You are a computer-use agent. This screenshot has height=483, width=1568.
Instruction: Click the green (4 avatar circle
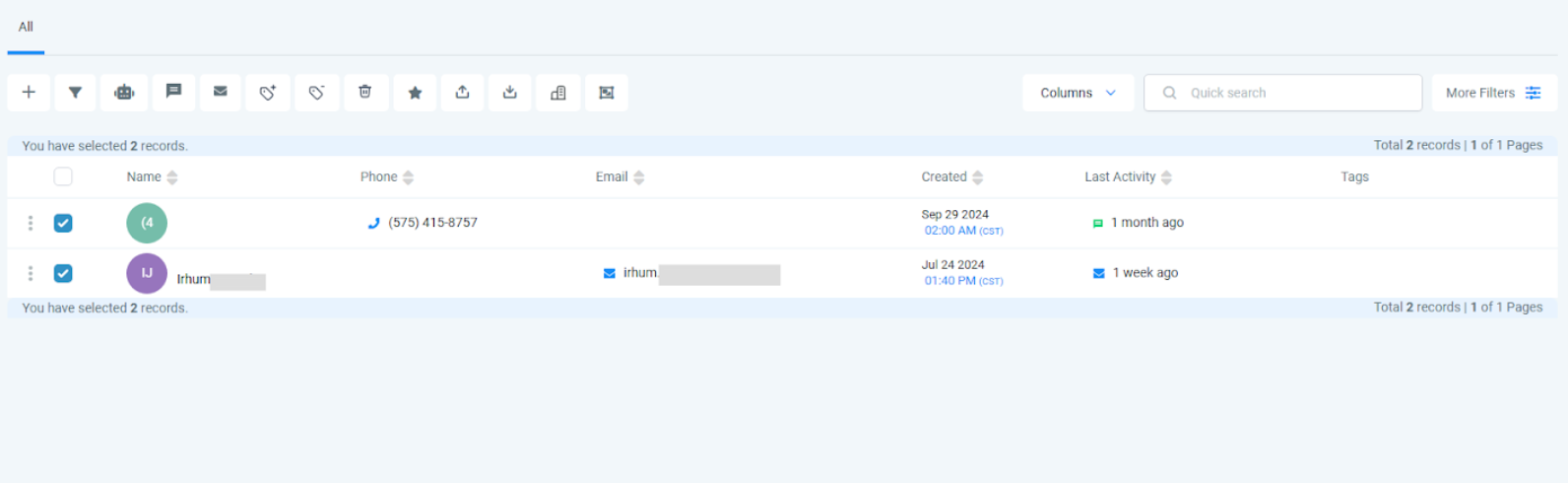point(147,223)
